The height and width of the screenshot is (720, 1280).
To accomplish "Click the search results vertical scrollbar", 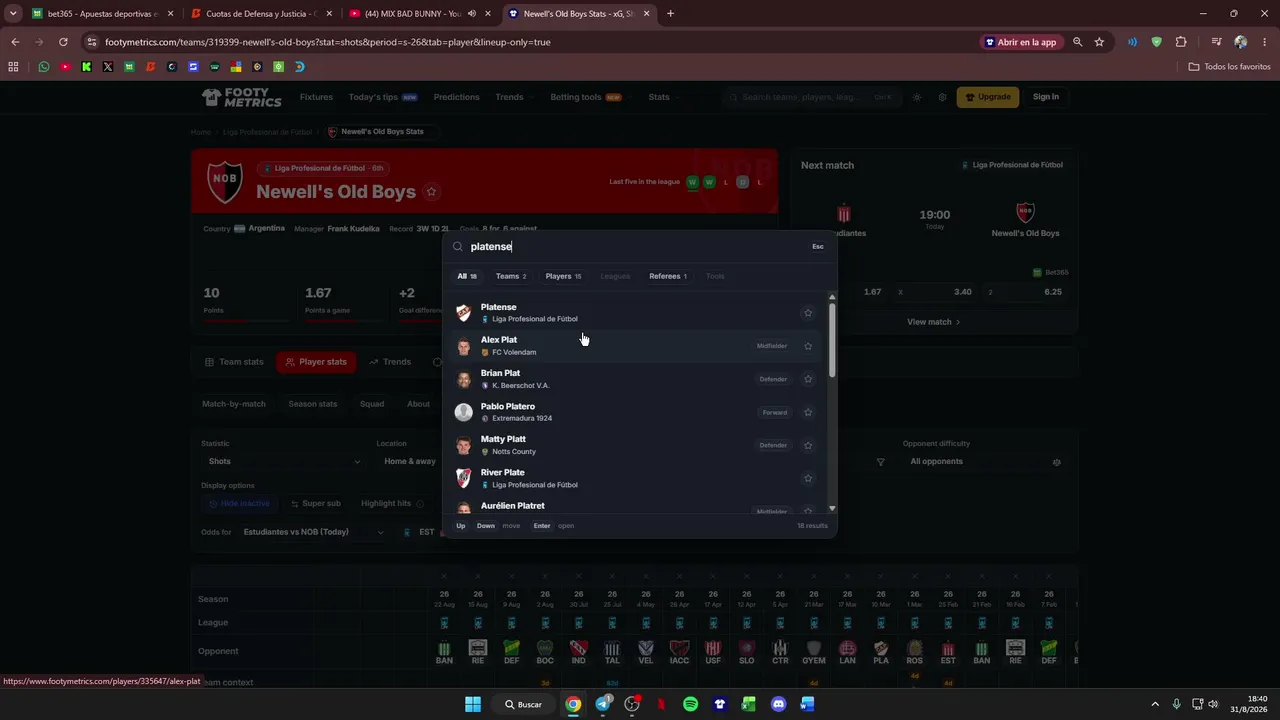I will pyautogui.click(x=832, y=340).
